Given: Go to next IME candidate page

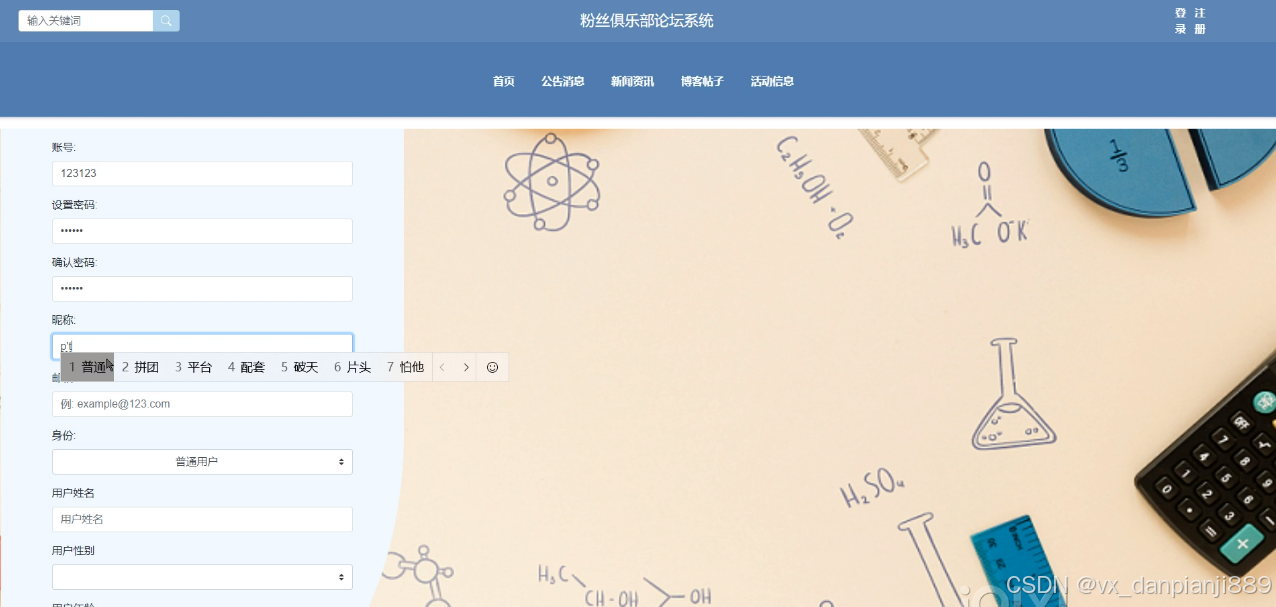Looking at the screenshot, I should pyautogui.click(x=466, y=367).
